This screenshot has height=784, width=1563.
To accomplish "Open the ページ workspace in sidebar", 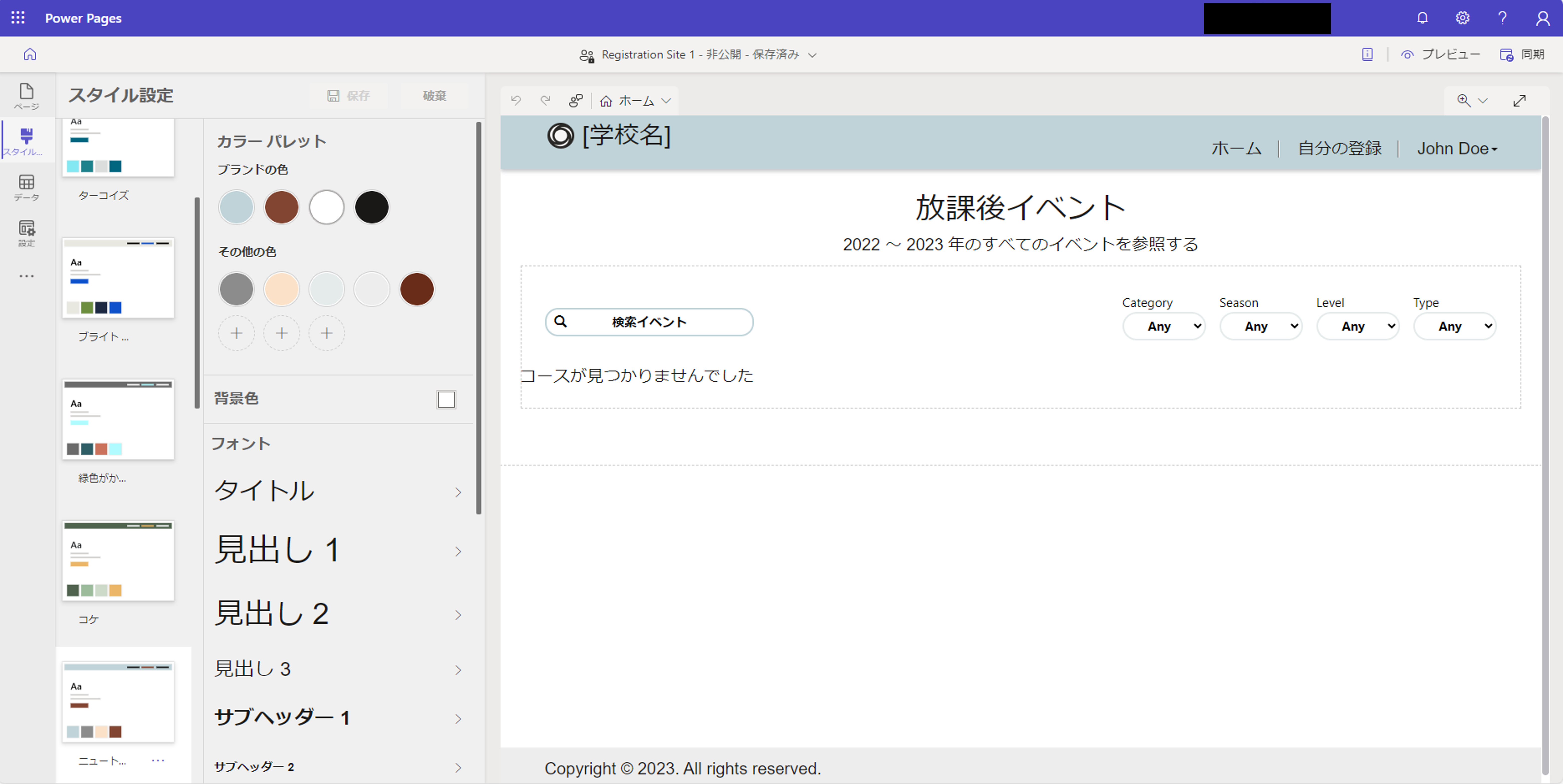I will [x=27, y=96].
